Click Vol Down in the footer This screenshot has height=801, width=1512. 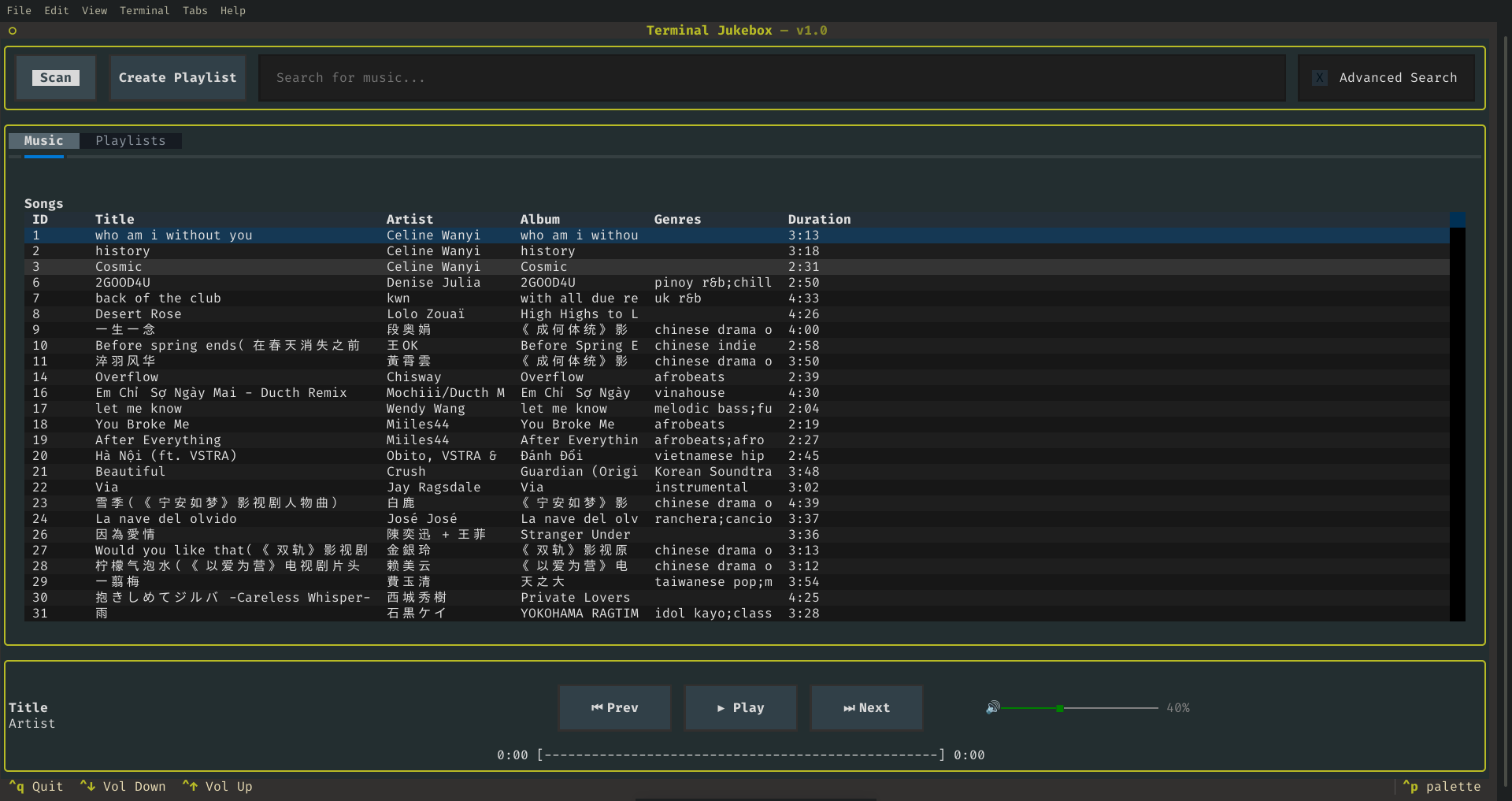click(x=123, y=786)
